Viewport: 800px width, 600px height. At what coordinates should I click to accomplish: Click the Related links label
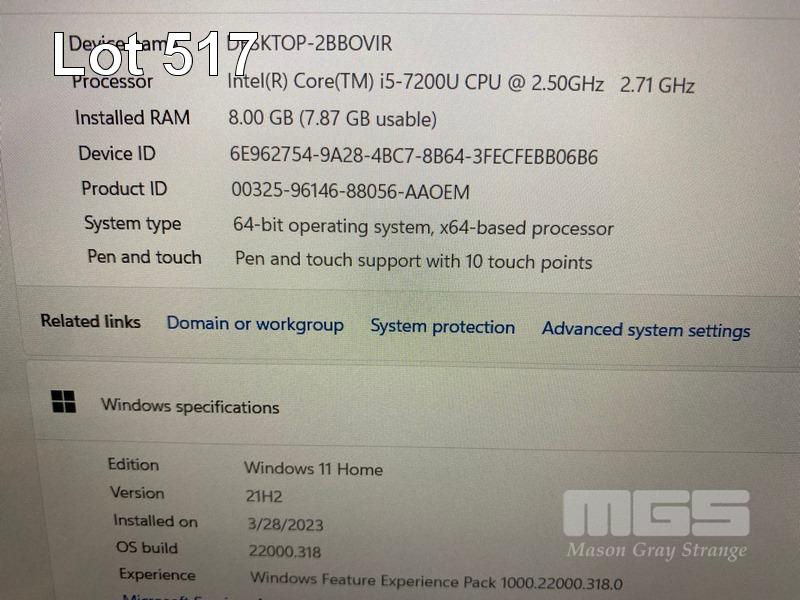[x=91, y=321]
